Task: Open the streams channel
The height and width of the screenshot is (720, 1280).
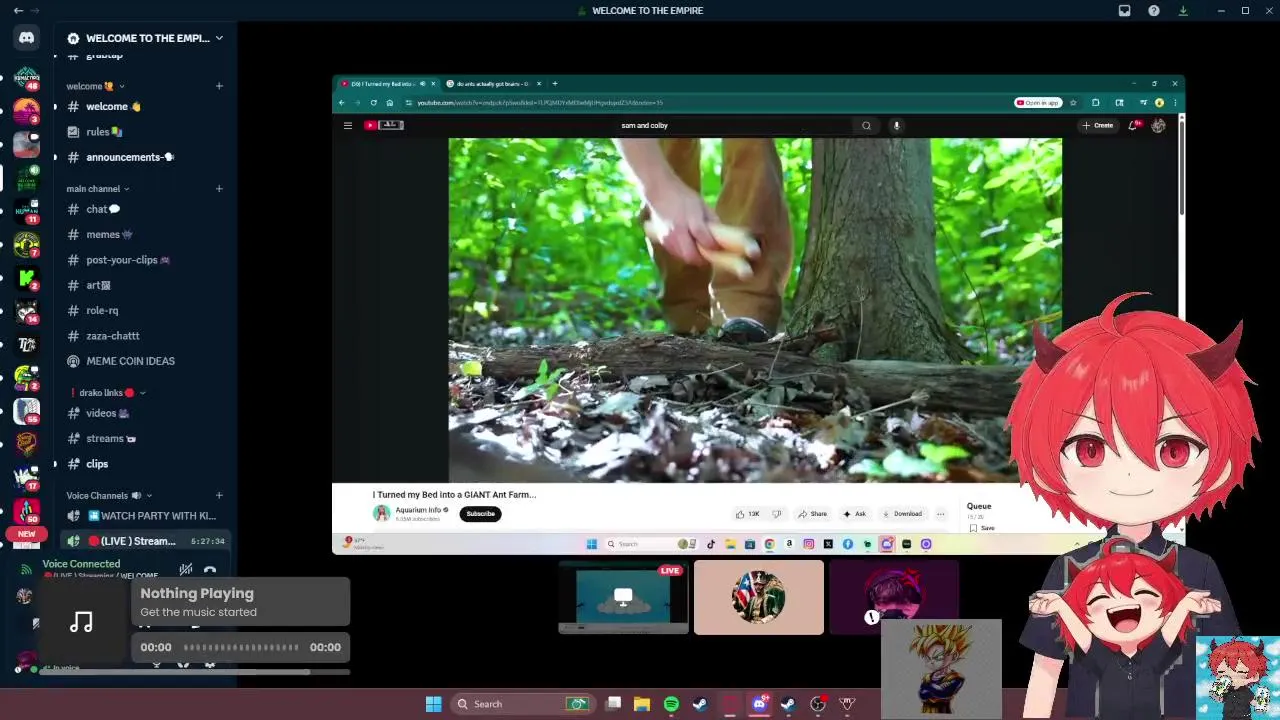Action: click(x=145, y=438)
